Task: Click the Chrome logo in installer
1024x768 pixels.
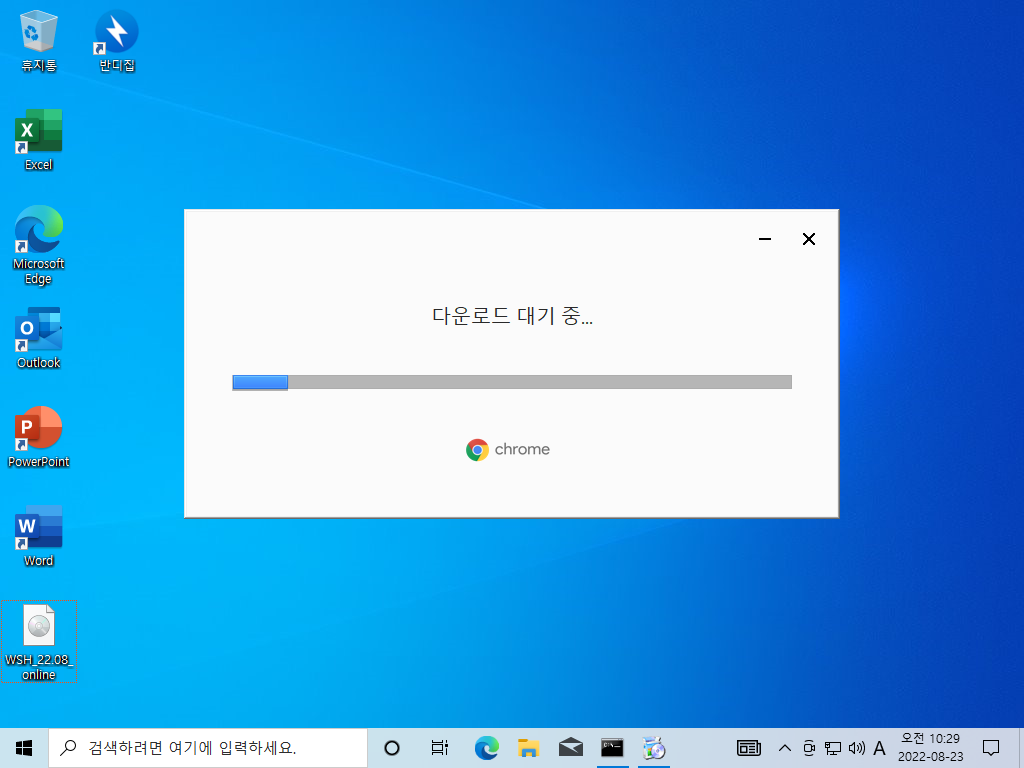Action: (x=508, y=449)
